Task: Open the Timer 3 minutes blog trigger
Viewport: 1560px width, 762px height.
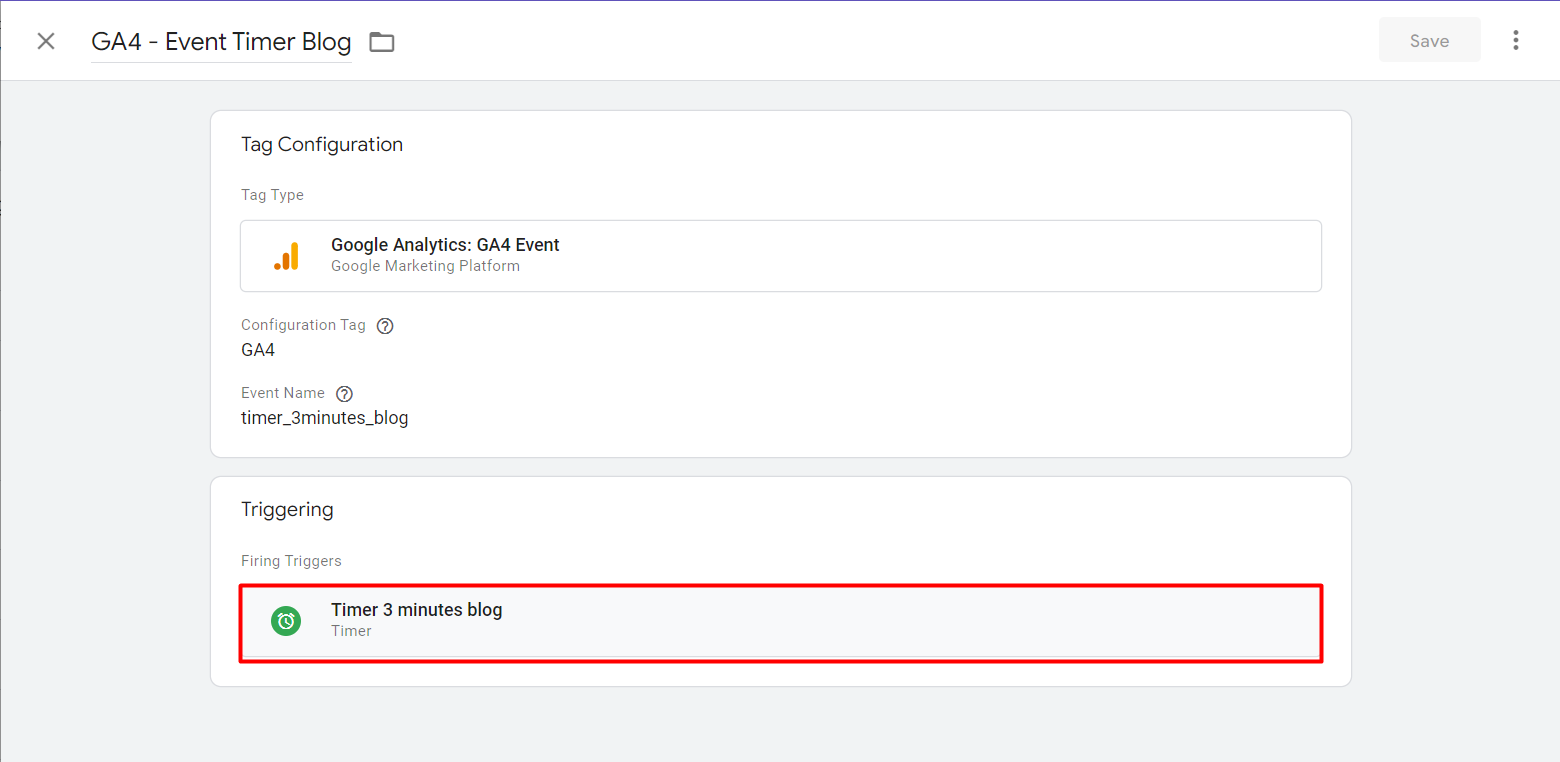Action: click(416, 610)
